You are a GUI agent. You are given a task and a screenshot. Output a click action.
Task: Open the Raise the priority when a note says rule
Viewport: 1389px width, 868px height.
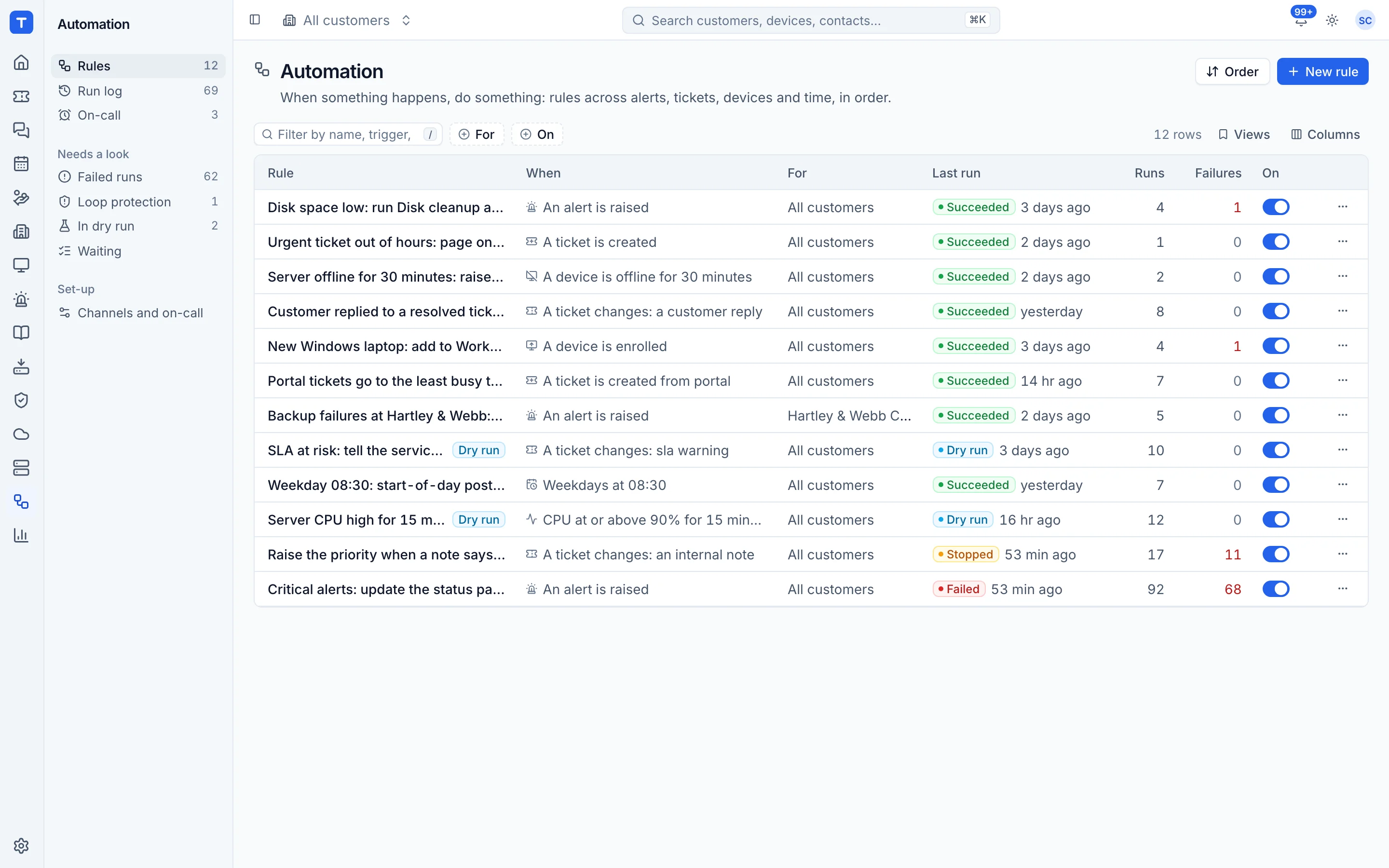point(386,555)
